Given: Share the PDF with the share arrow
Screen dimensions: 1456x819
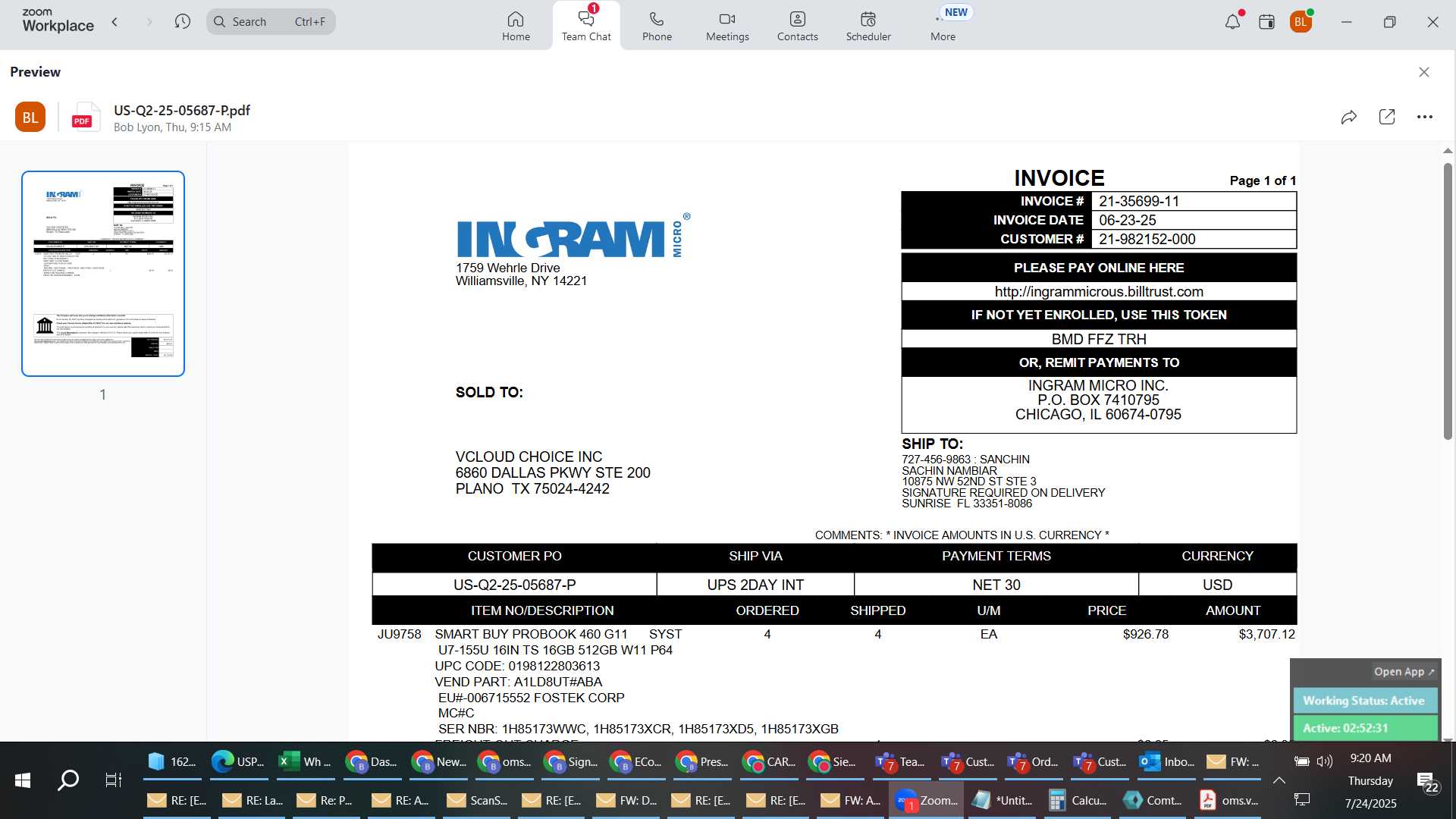Looking at the screenshot, I should [1349, 117].
